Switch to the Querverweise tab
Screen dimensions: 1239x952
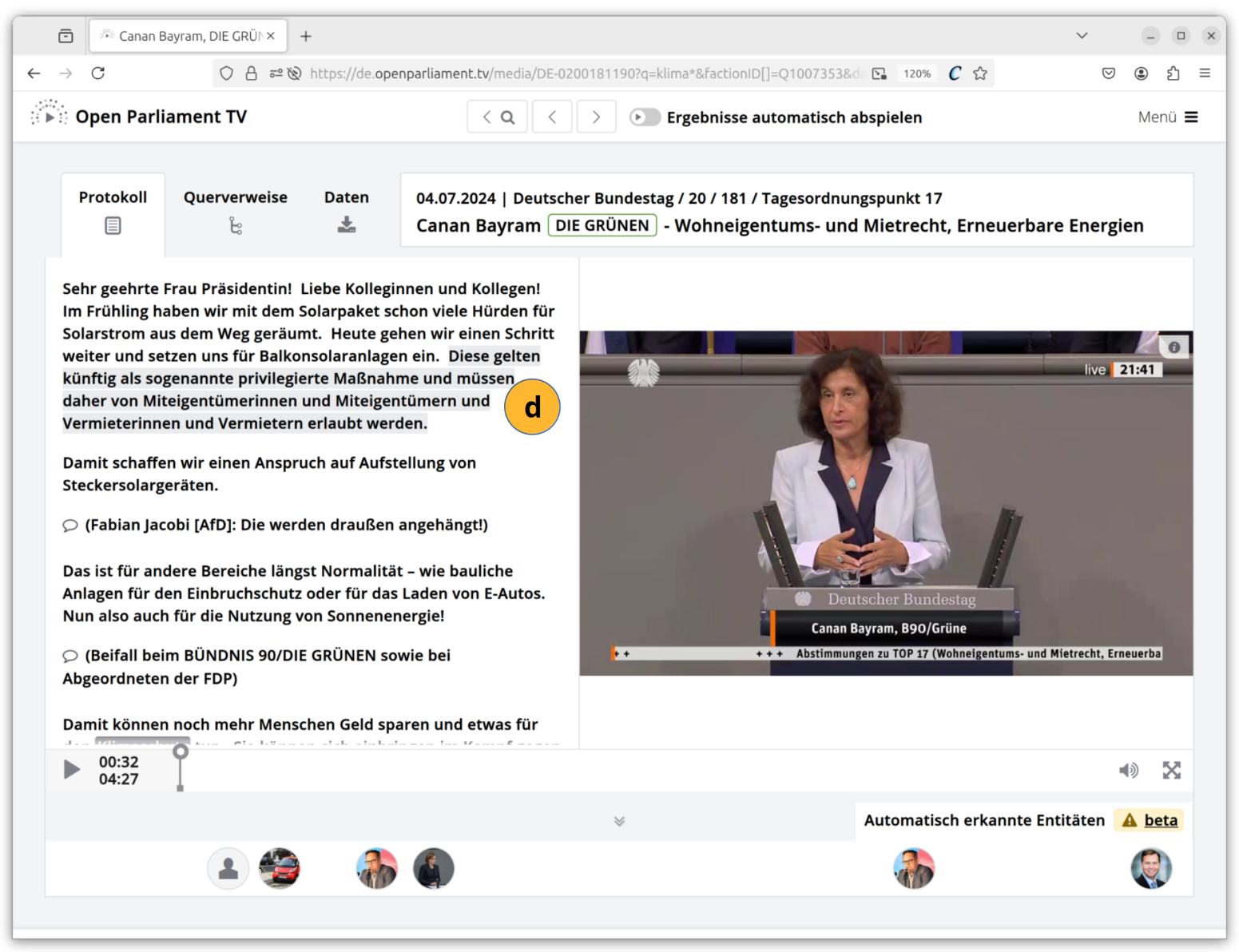pyautogui.click(x=236, y=212)
